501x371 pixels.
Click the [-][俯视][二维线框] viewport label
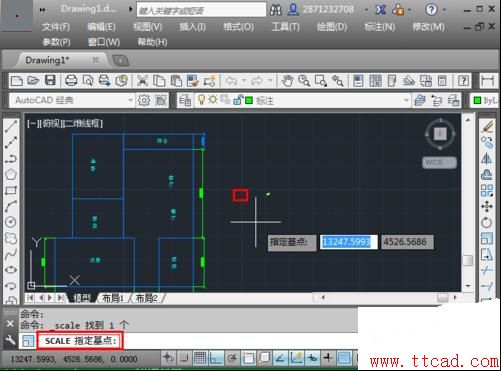pyautogui.click(x=65, y=124)
